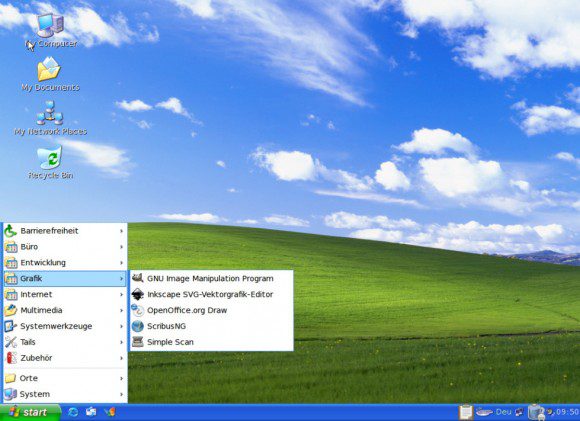This screenshot has width=580, height=421.
Task: Launch Inkscape SVG-Vektorgrafik-Editor icon
Action: pos(138,294)
